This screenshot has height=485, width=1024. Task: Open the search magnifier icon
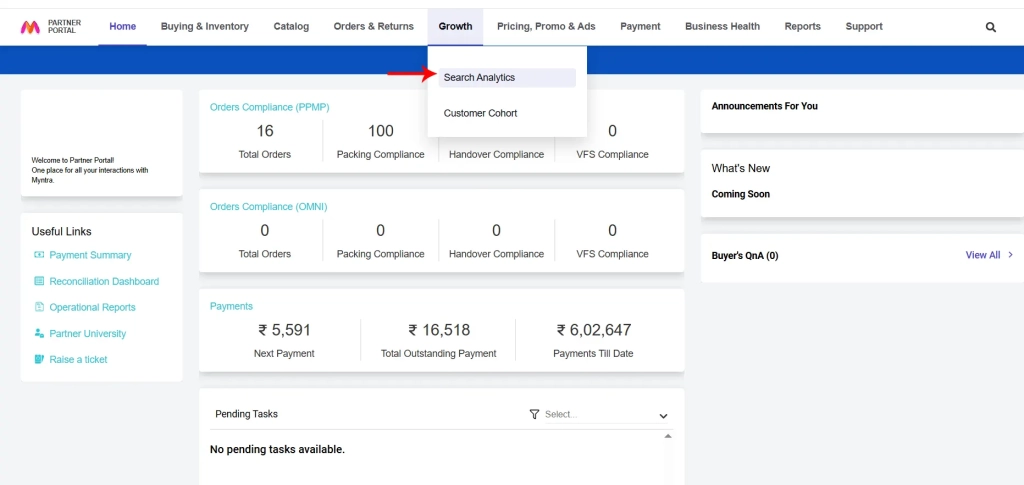pyautogui.click(x=991, y=27)
